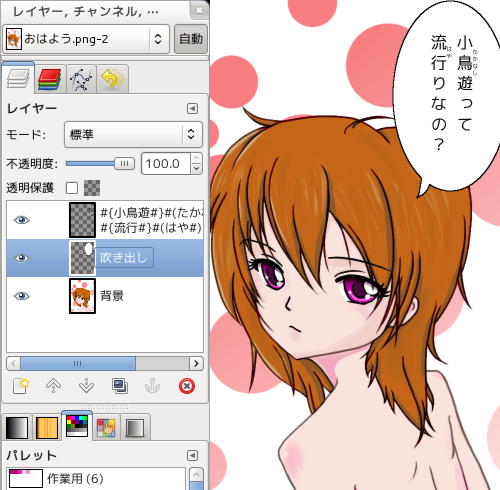
Task: Enable the 透明保護 checkbox
Action: pos(72,188)
